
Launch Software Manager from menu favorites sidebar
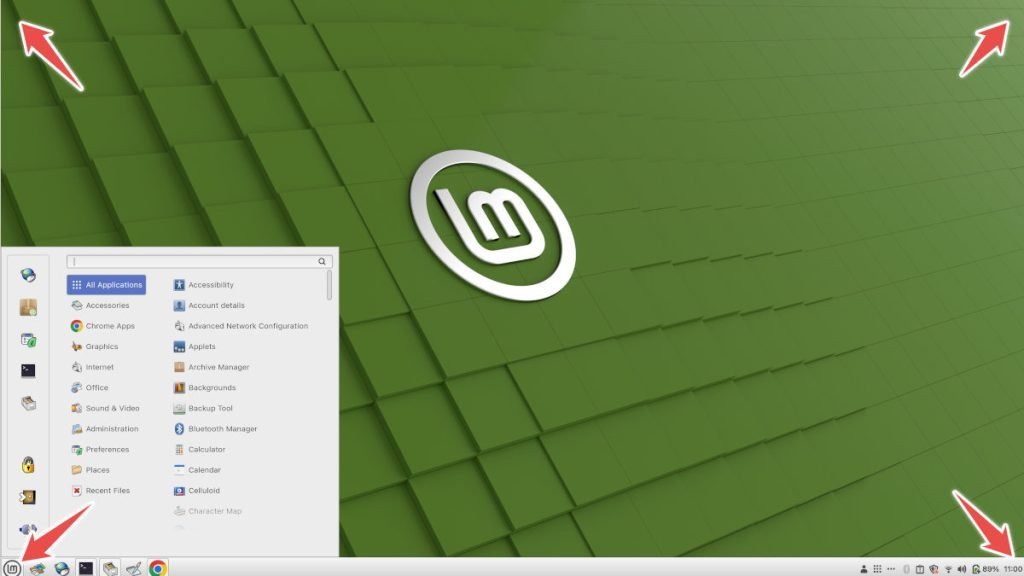27,307
